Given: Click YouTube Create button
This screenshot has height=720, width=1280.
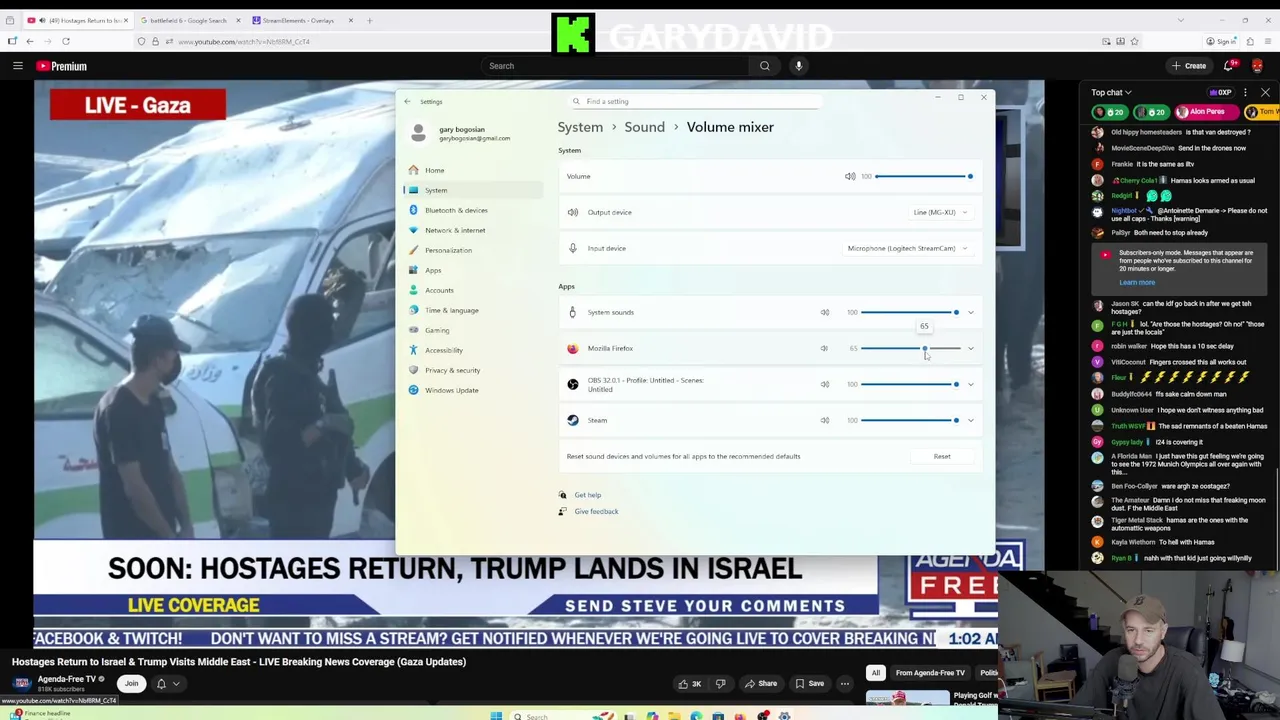Looking at the screenshot, I should coord(1189,66).
